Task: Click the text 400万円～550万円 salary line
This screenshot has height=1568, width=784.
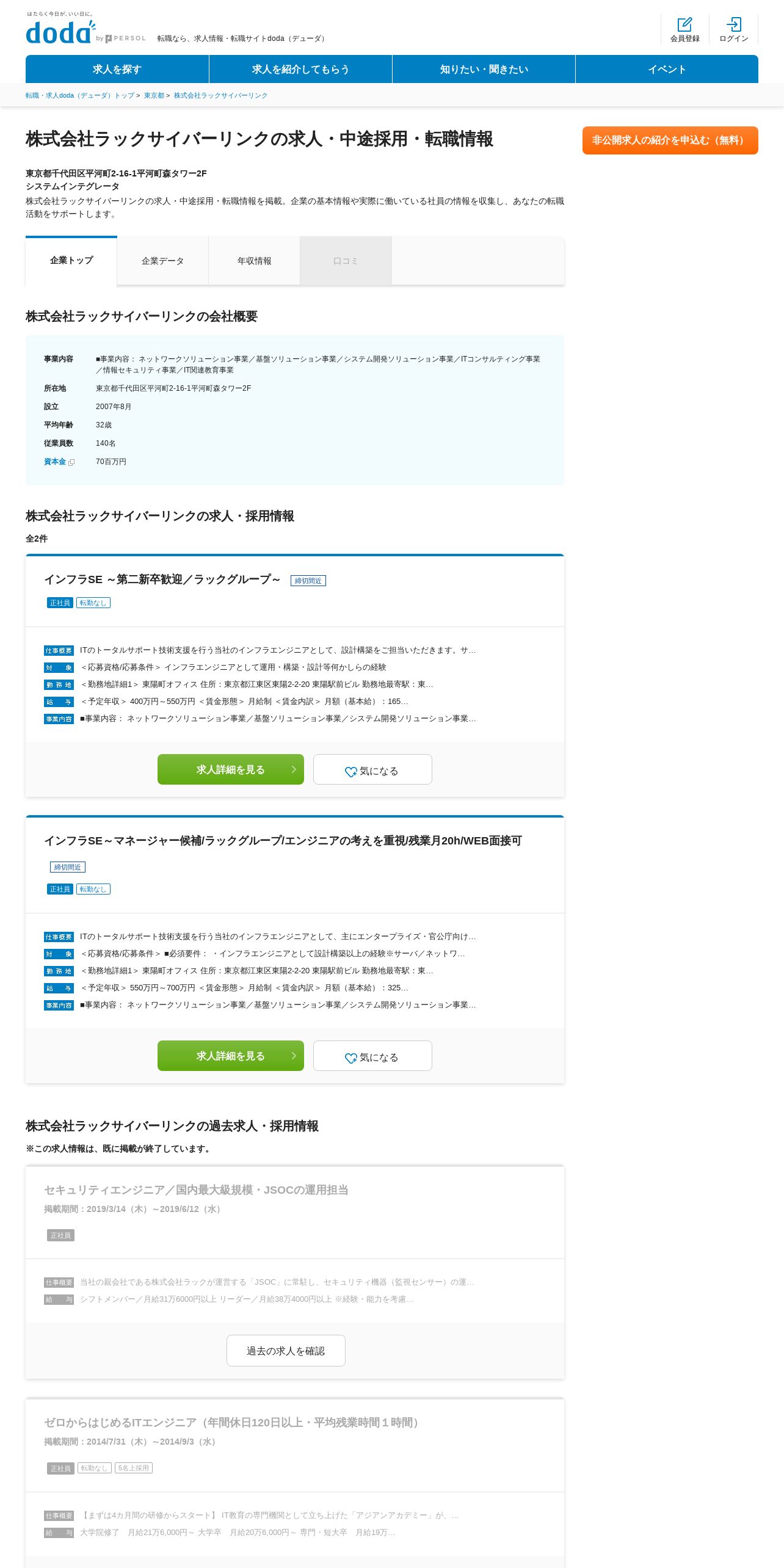Action: (244, 702)
